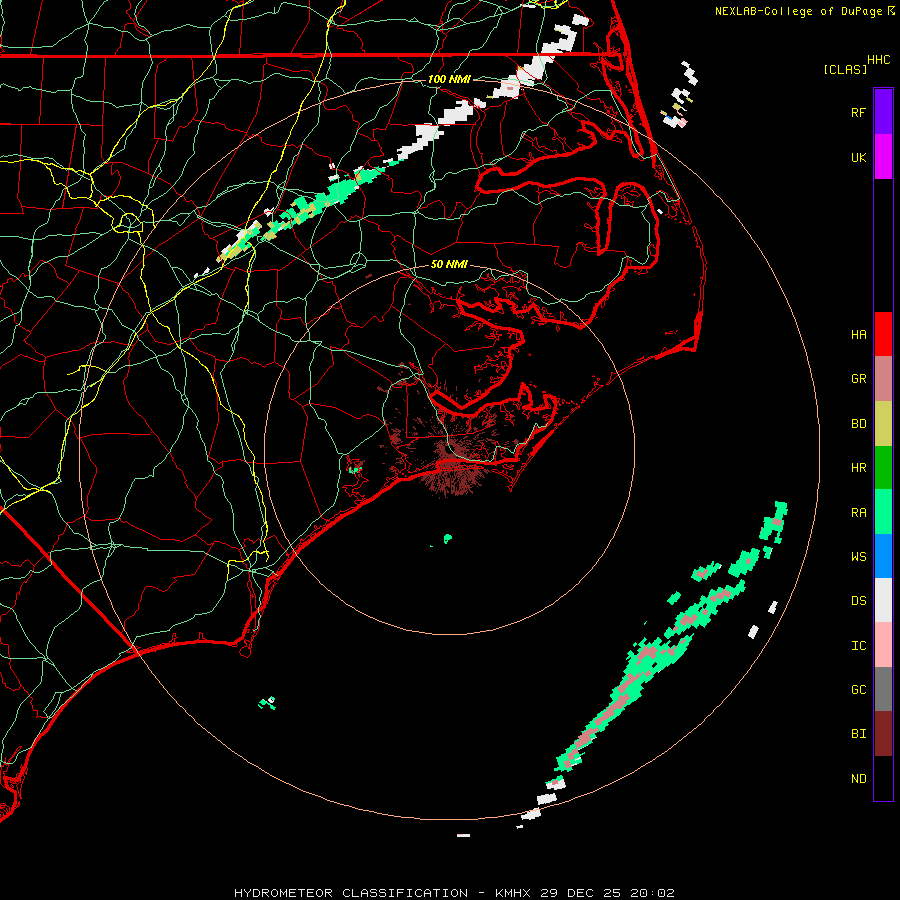Click the 'GR' legend label
This screenshot has height=900, width=900.
click(x=858, y=379)
